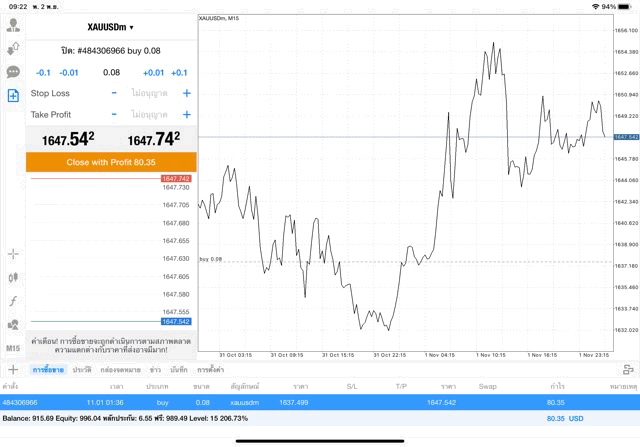Screen dimensions: 640x447
Task: Select the new order icon
Action: (13, 96)
